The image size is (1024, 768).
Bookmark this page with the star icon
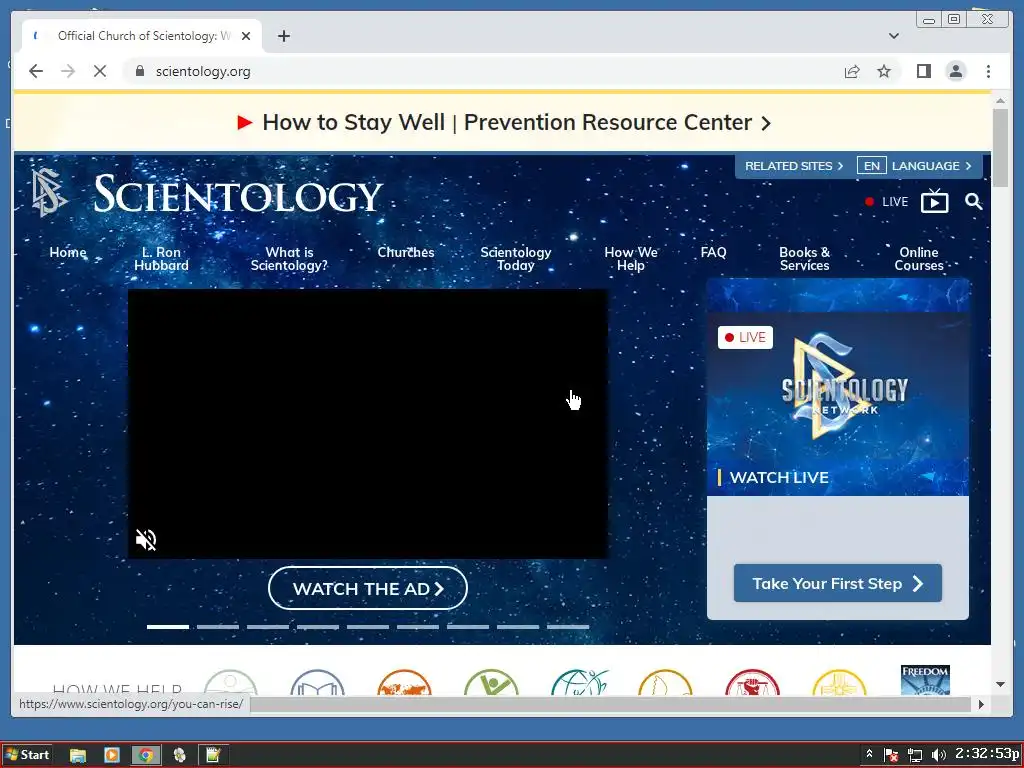(x=884, y=71)
